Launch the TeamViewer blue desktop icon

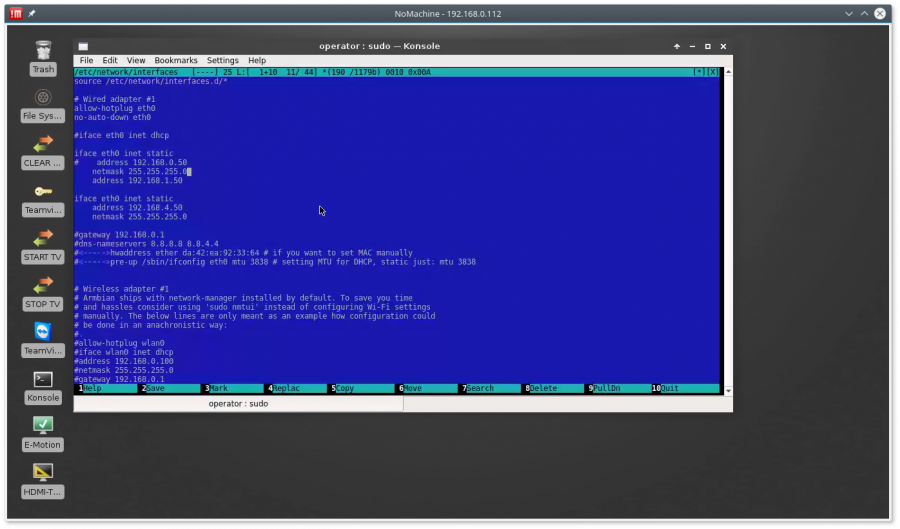point(43,332)
